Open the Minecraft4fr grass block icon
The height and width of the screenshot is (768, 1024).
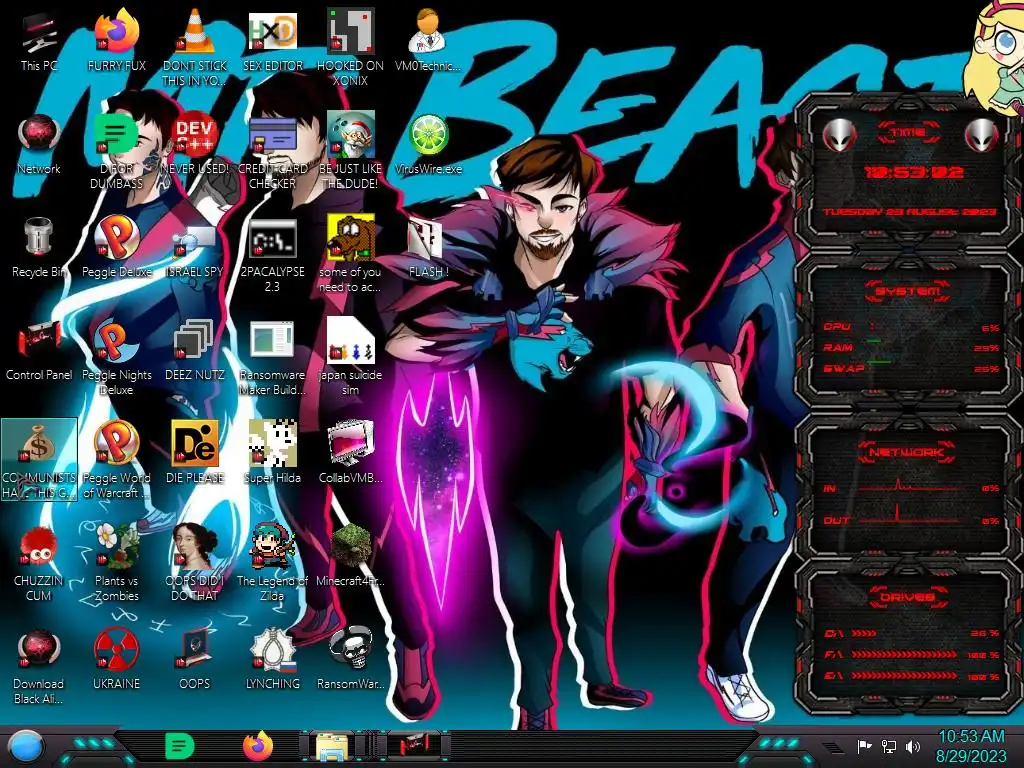pos(350,556)
